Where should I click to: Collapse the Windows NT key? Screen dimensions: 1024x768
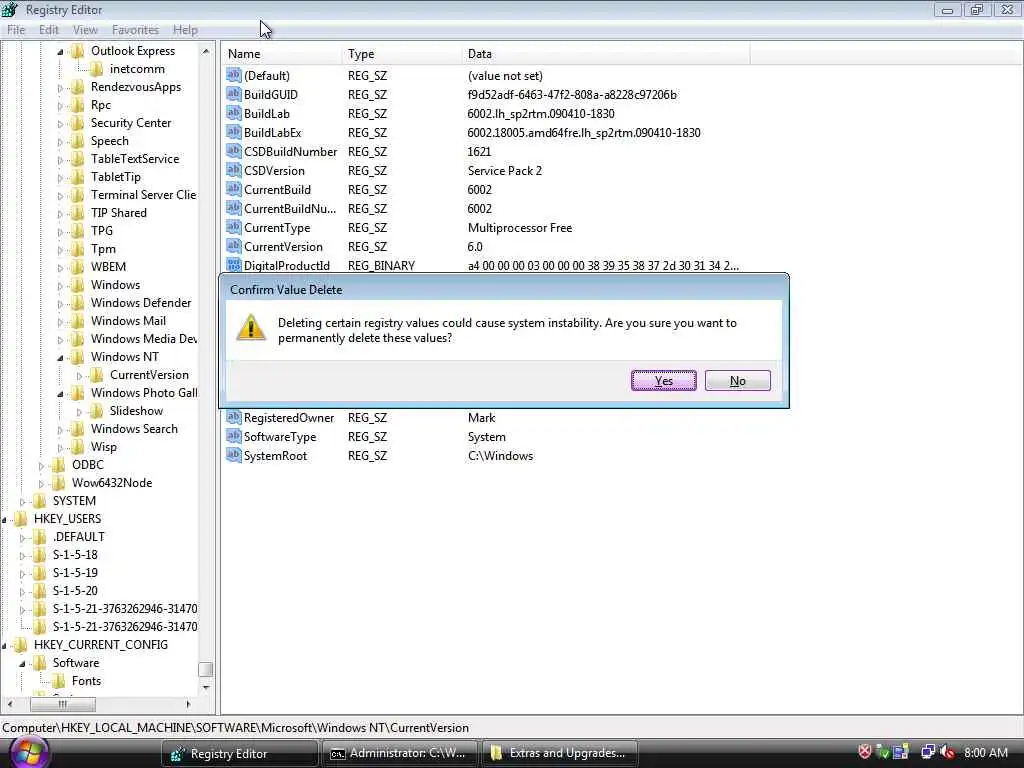[60, 358]
